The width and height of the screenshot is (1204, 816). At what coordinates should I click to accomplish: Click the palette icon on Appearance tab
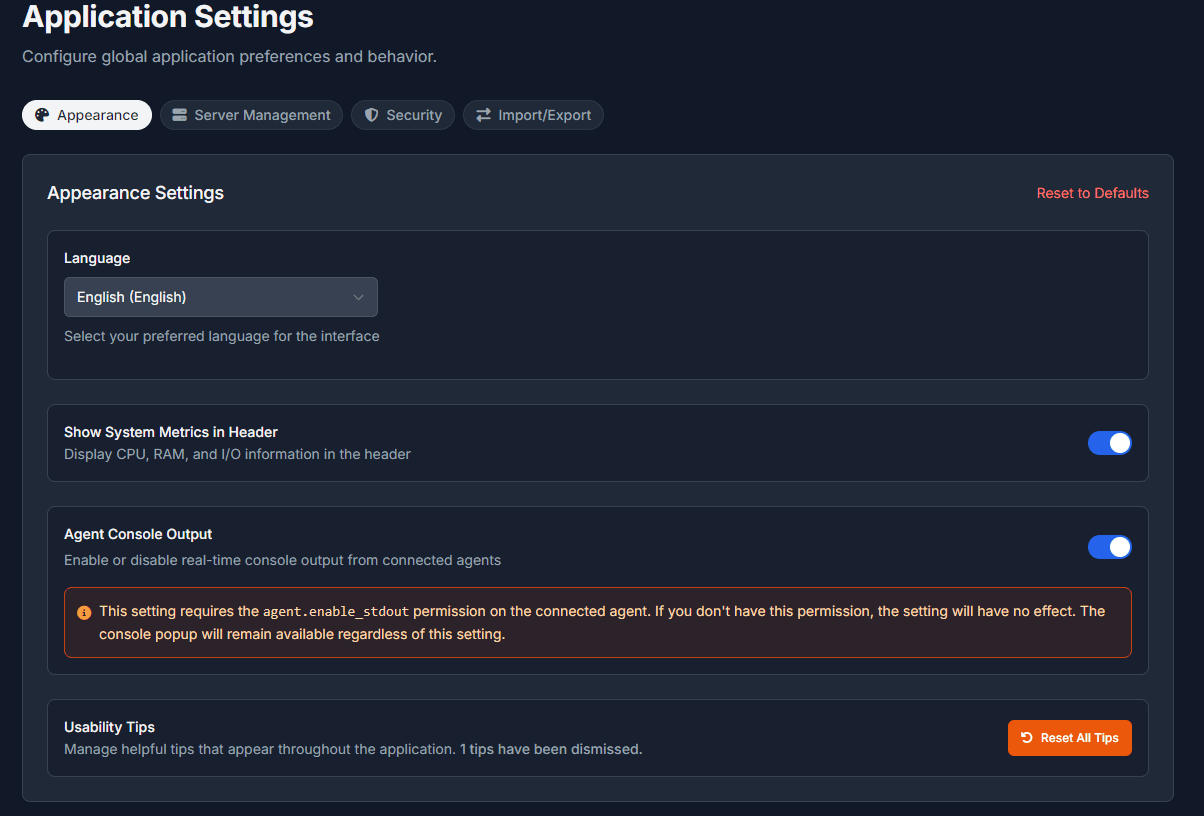click(42, 115)
